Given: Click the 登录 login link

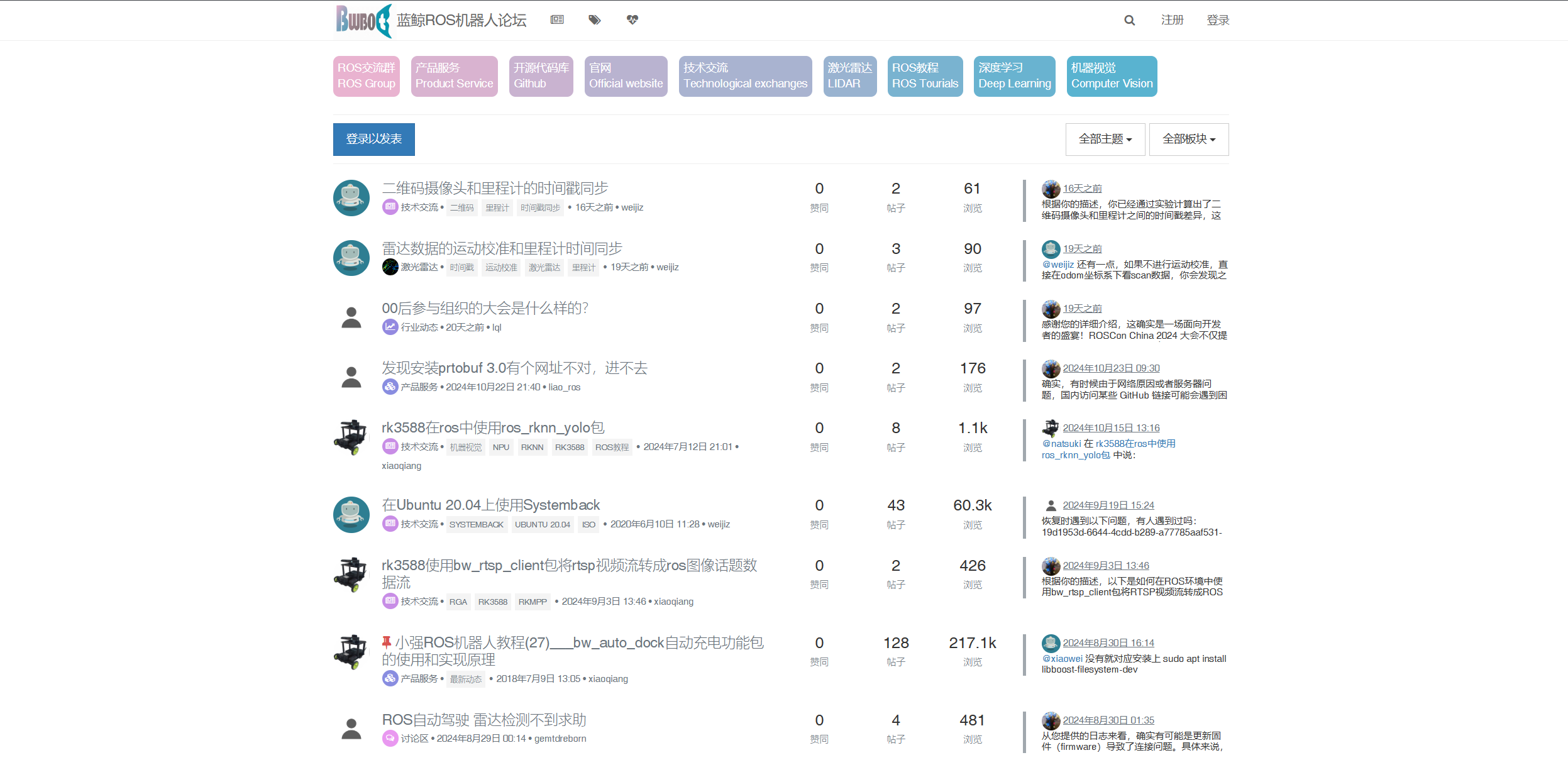Looking at the screenshot, I should tap(1218, 20).
